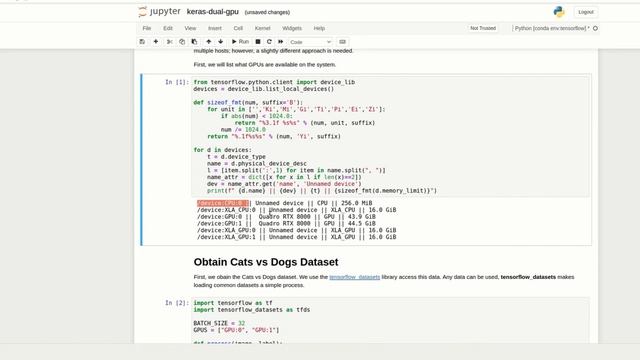Viewport: 640px width, 360px height.
Task: Click the Jupyter logo
Action: click(x=159, y=12)
